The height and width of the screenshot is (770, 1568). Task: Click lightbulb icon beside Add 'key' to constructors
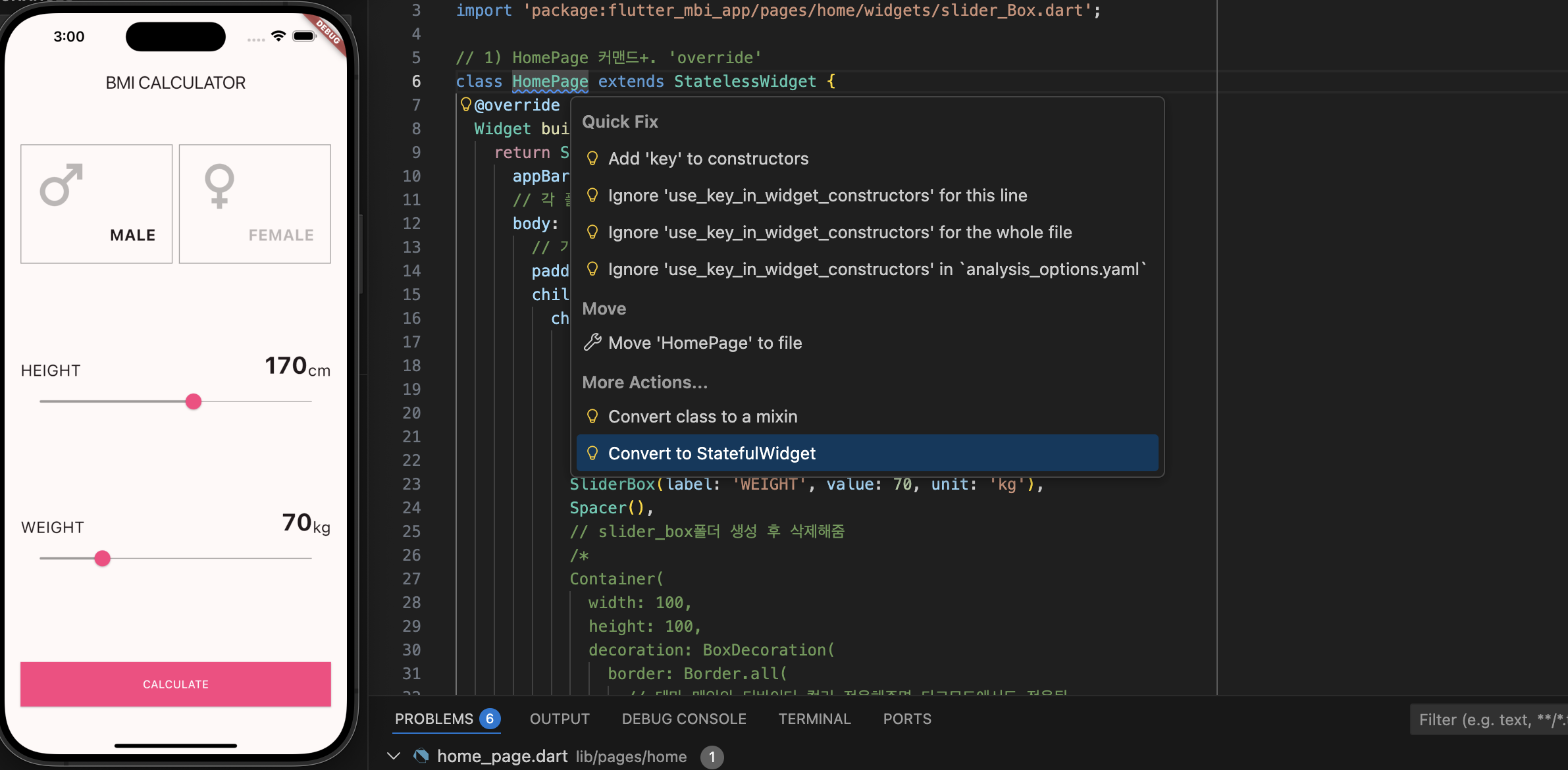click(592, 158)
